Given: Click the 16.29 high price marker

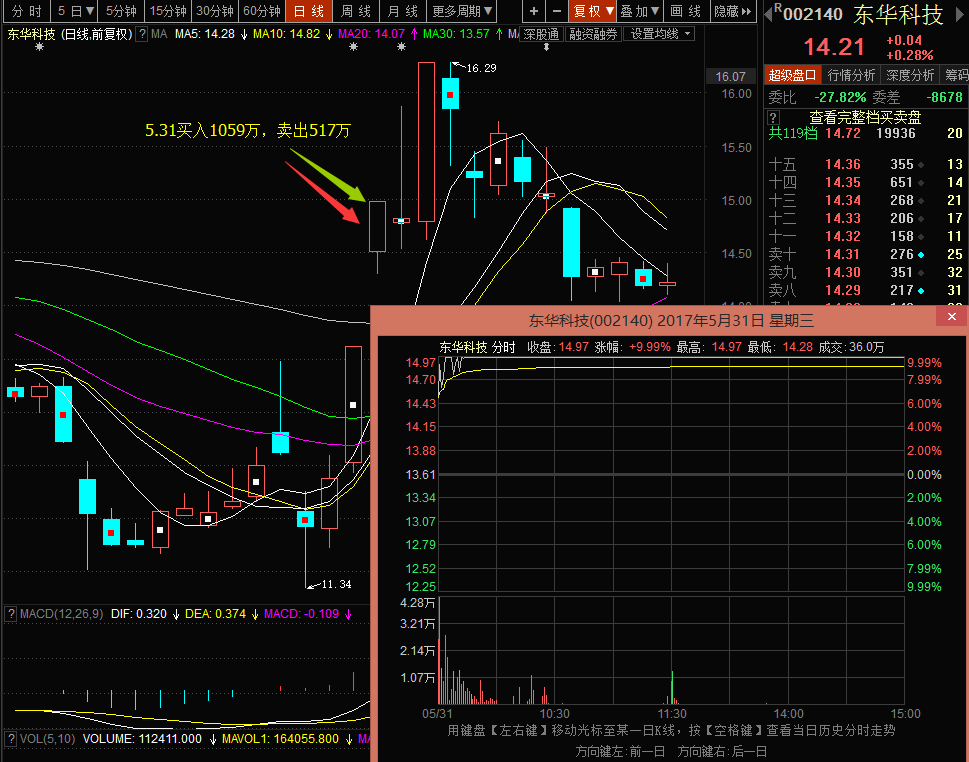Looking at the screenshot, I should tap(481, 68).
